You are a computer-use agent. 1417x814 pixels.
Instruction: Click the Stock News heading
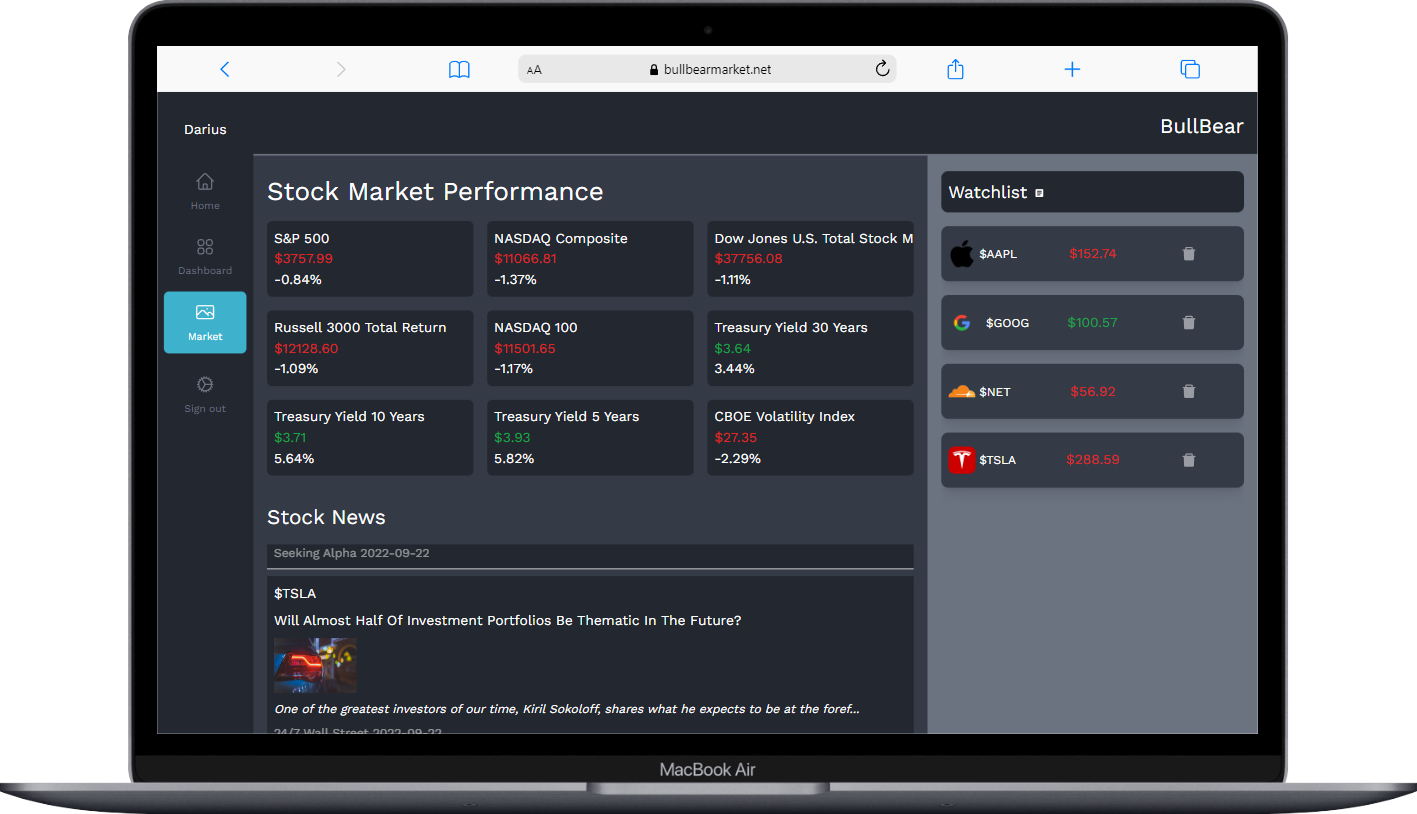click(326, 517)
